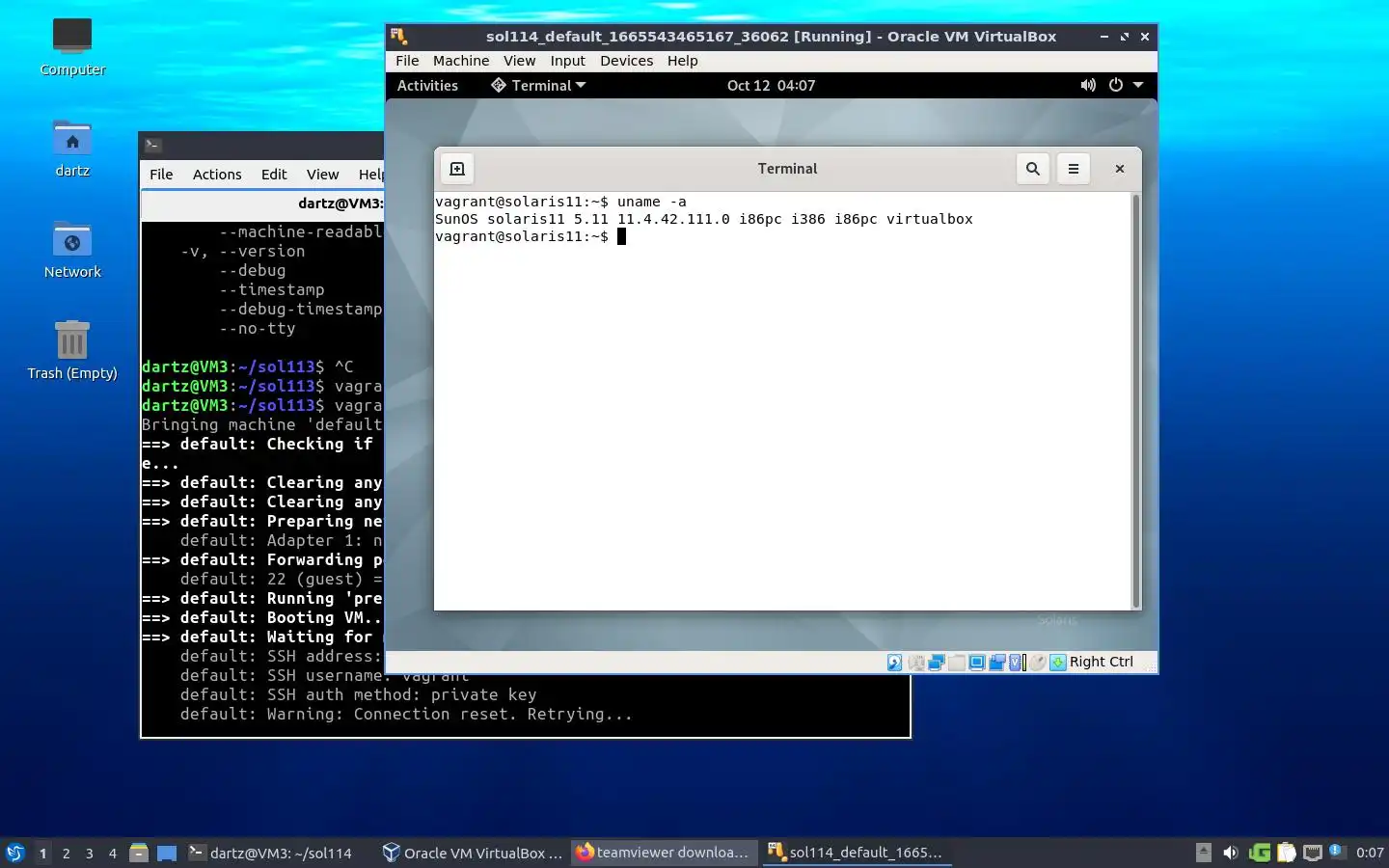The height and width of the screenshot is (868, 1389).
Task: Click optical drive icon in VirtualBox status bar
Action: tap(916, 663)
